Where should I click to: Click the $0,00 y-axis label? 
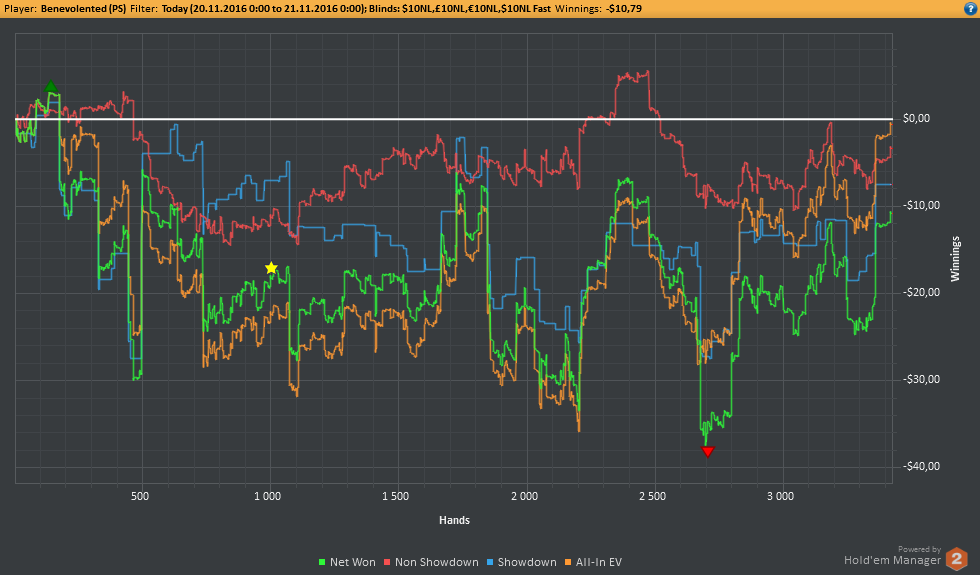[916, 118]
